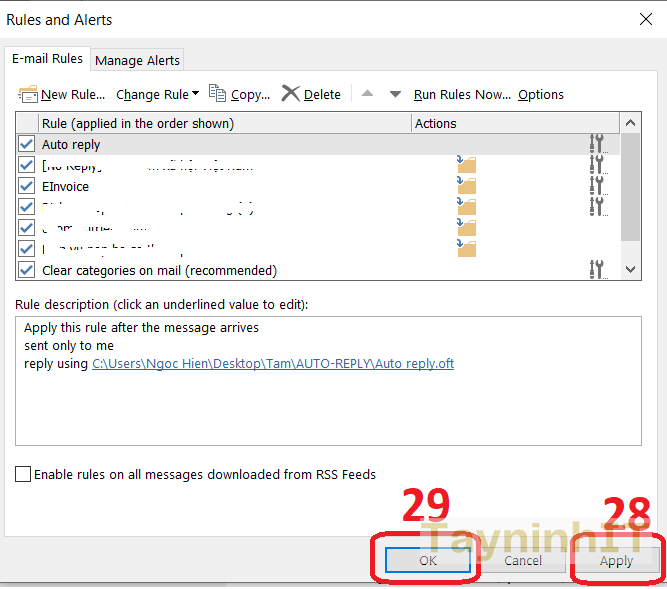667x589 pixels.
Task: Open the Auto reply.oft template path link
Action: pyautogui.click(x=272, y=363)
